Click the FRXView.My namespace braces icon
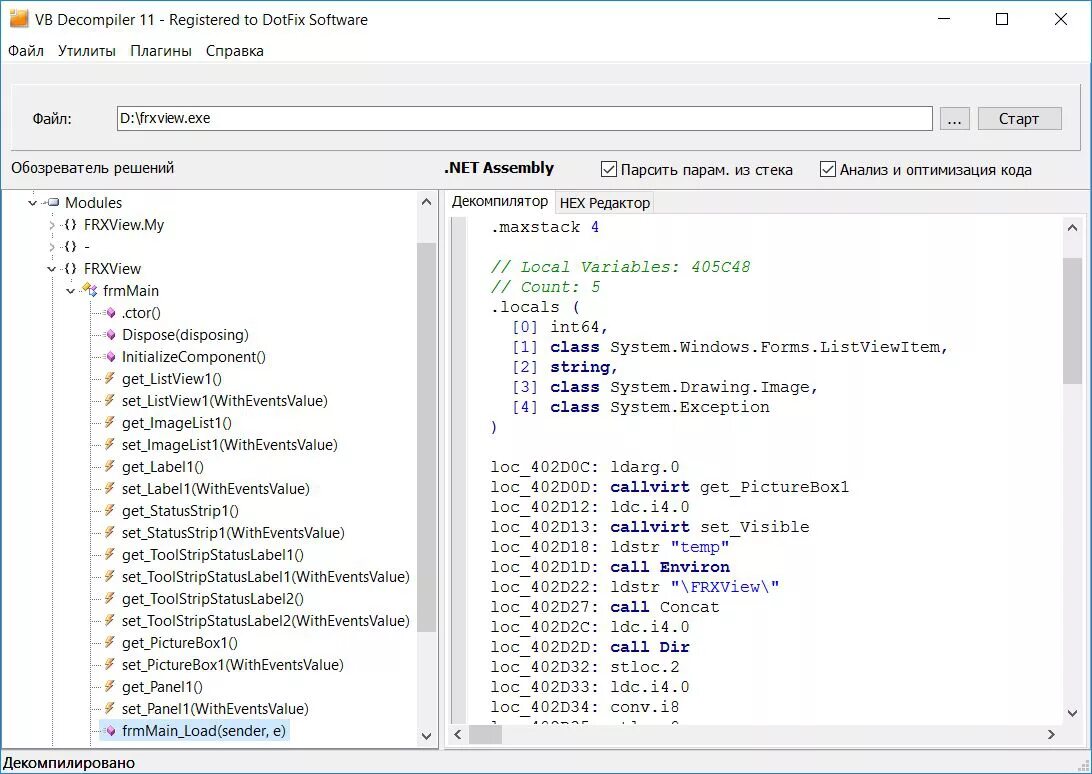The height and width of the screenshot is (774, 1092). pos(70,225)
